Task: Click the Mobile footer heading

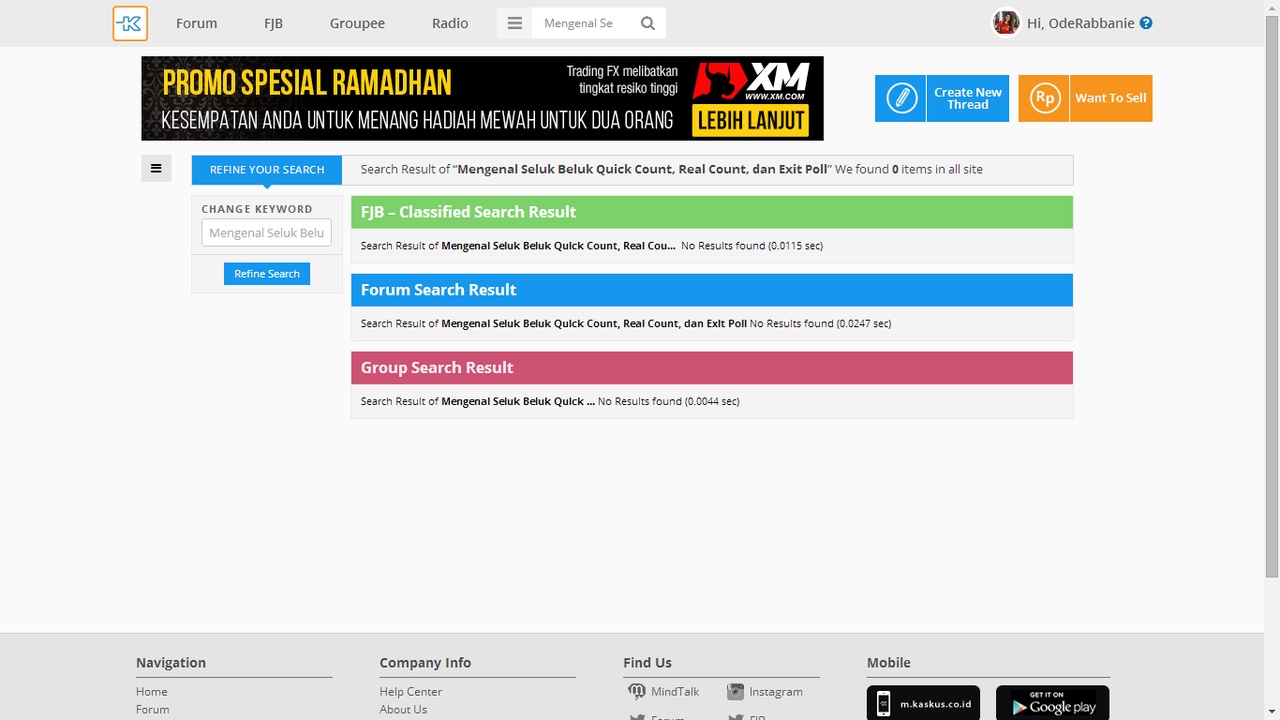Action: 889,663
